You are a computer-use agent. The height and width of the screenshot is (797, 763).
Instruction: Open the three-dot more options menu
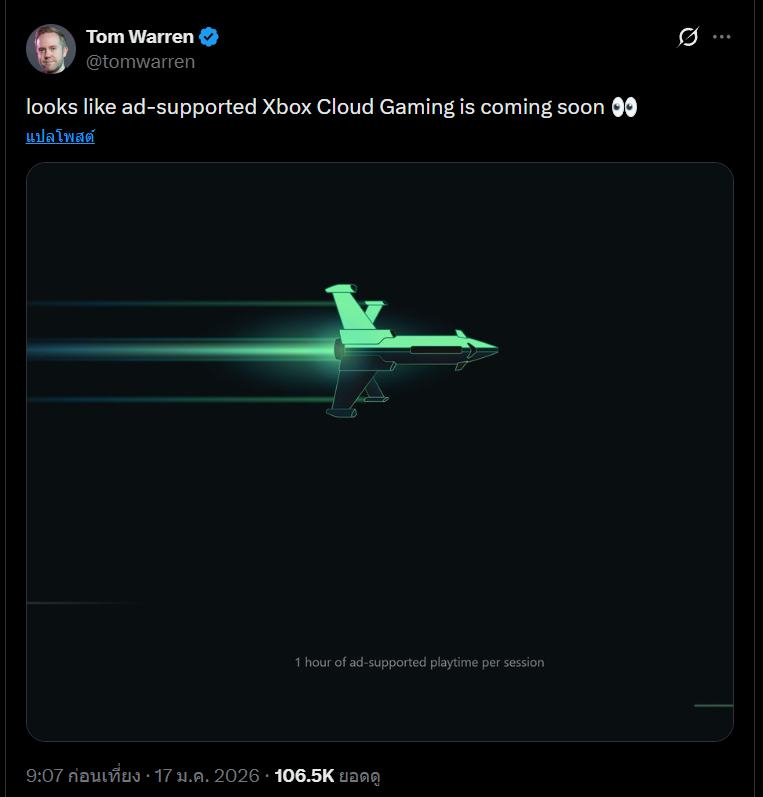click(x=721, y=37)
